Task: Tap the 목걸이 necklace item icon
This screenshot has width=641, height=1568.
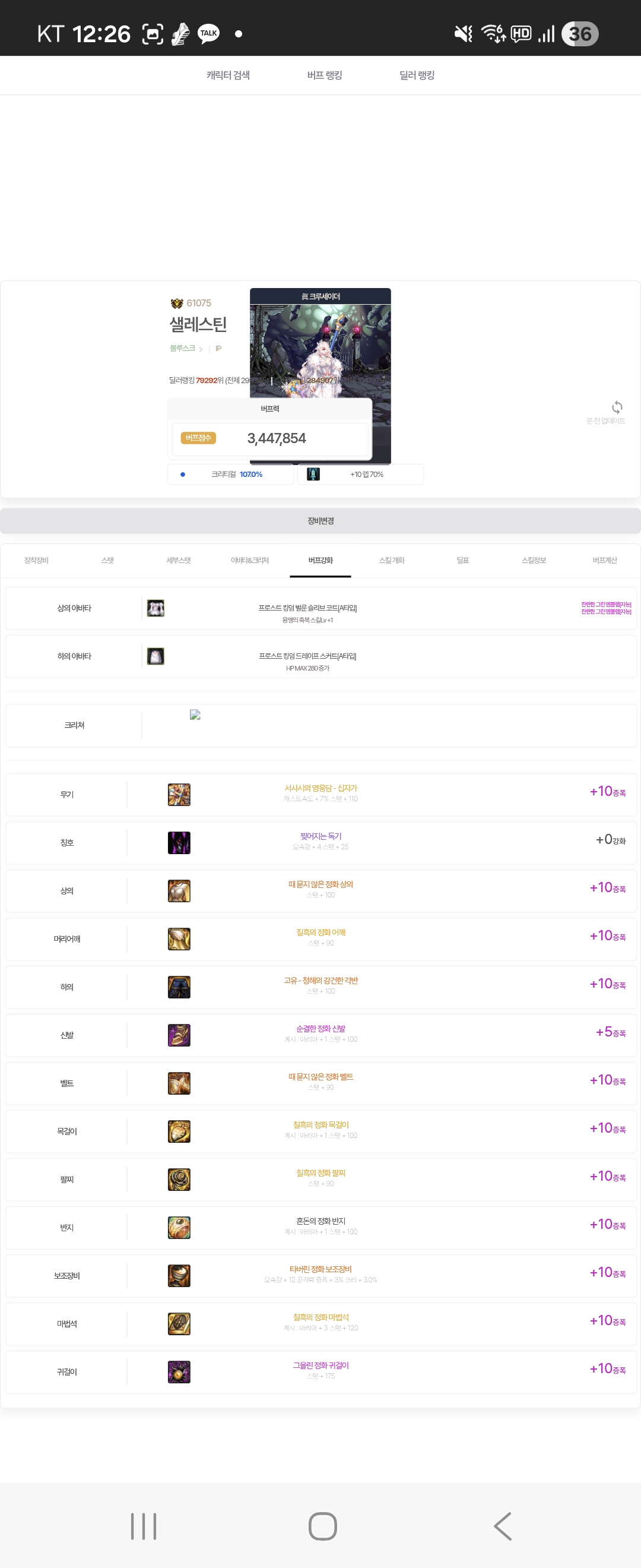Action: point(179,1131)
